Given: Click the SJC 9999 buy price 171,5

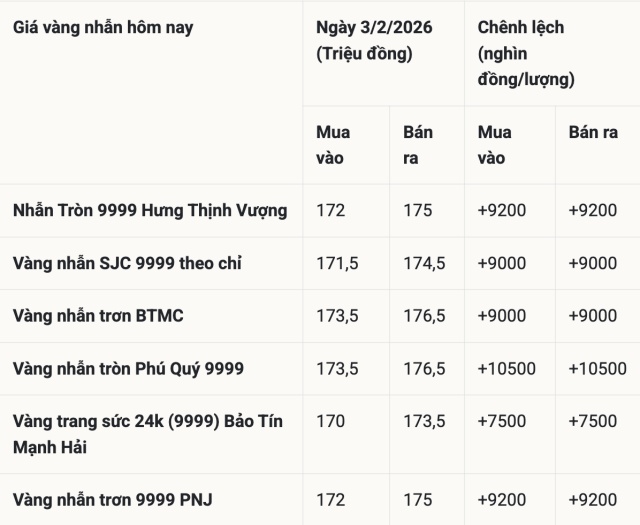Looking at the screenshot, I should pyautogui.click(x=334, y=263).
